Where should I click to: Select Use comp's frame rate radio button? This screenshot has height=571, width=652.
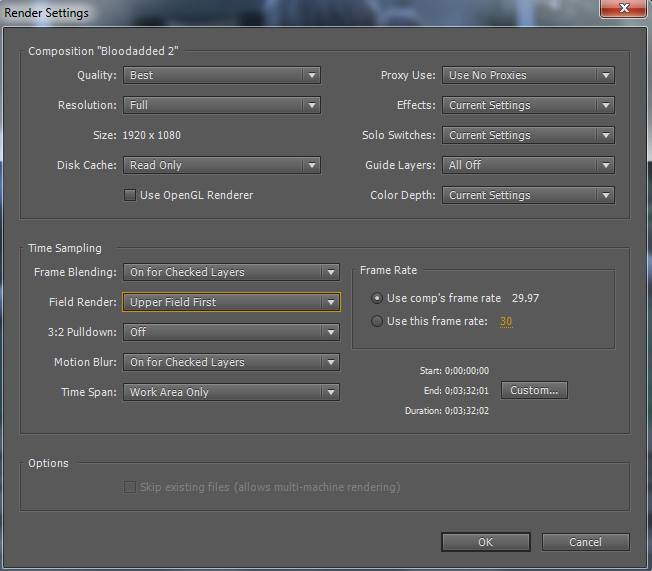tap(377, 298)
